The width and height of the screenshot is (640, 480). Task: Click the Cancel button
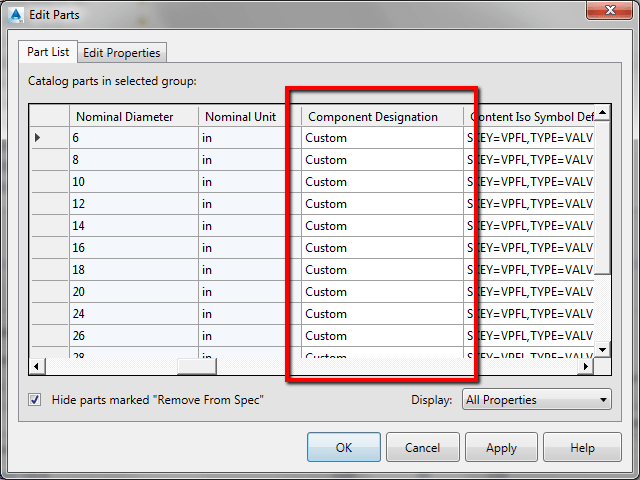coord(422,448)
